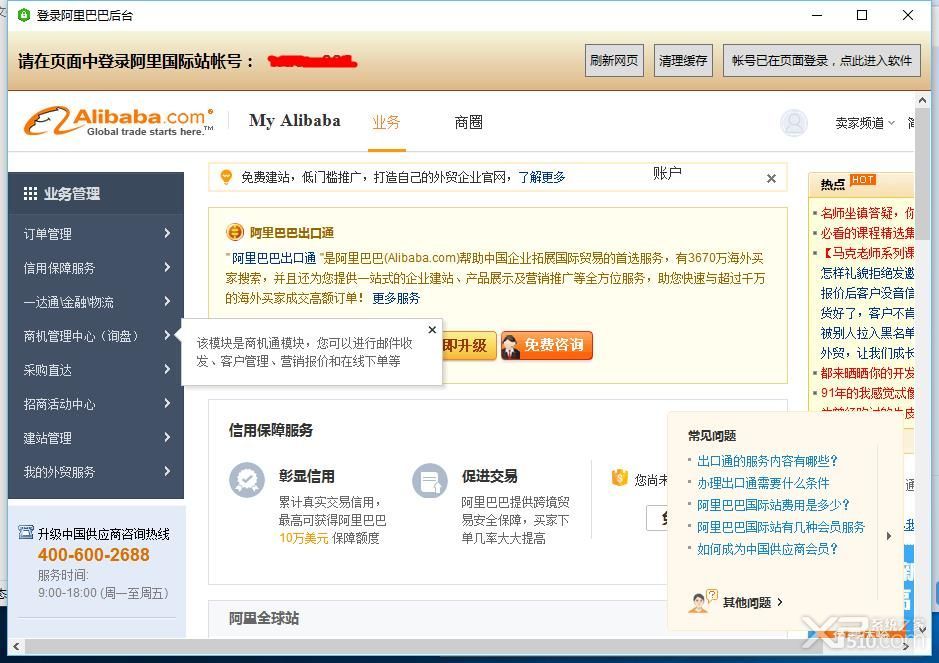939x663 pixels.
Task: Close the 商机通模块 tooltip popup
Action: 432,330
